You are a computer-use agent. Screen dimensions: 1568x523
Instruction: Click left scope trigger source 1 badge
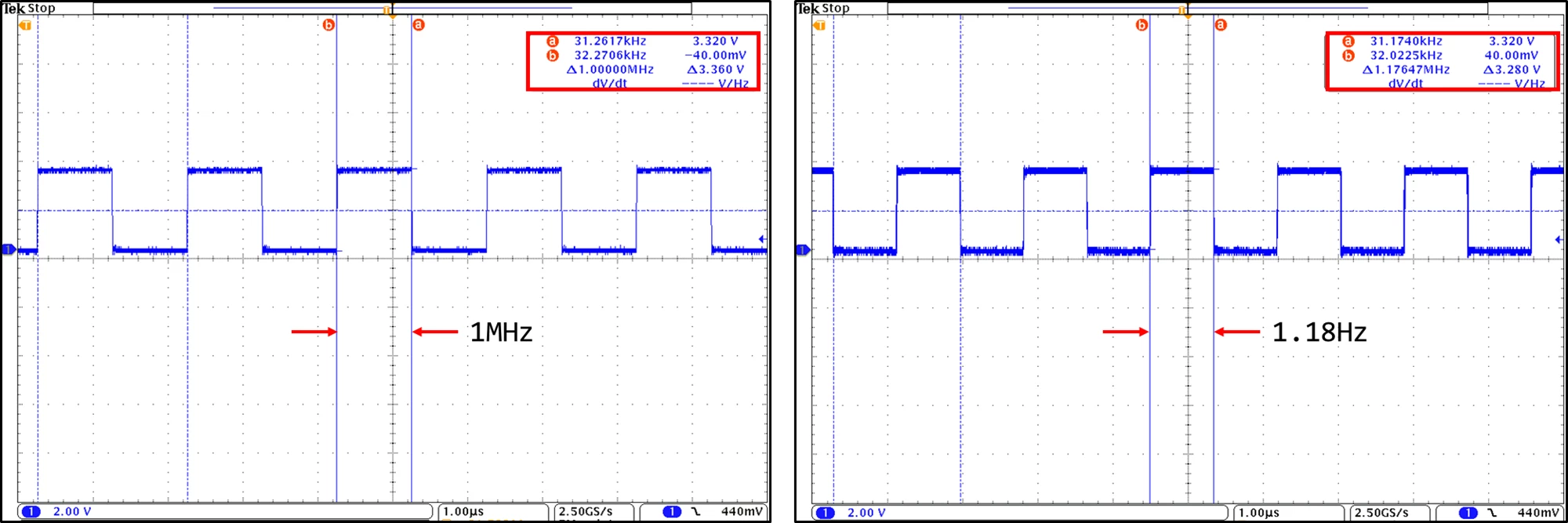point(672,511)
